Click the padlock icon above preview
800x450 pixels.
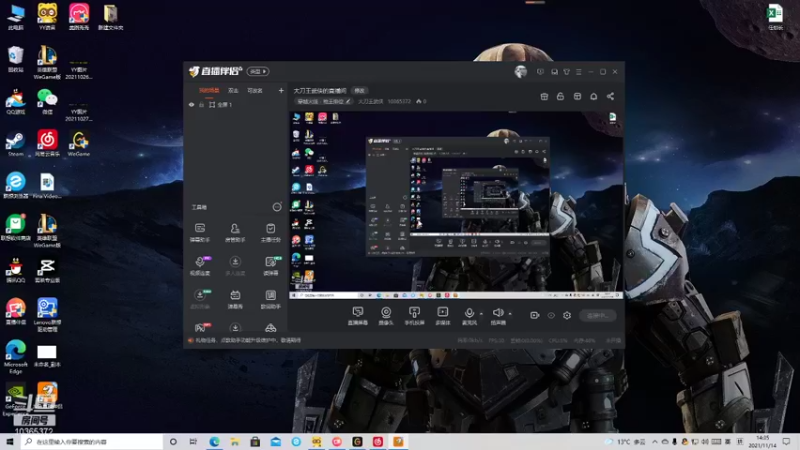click(560, 96)
